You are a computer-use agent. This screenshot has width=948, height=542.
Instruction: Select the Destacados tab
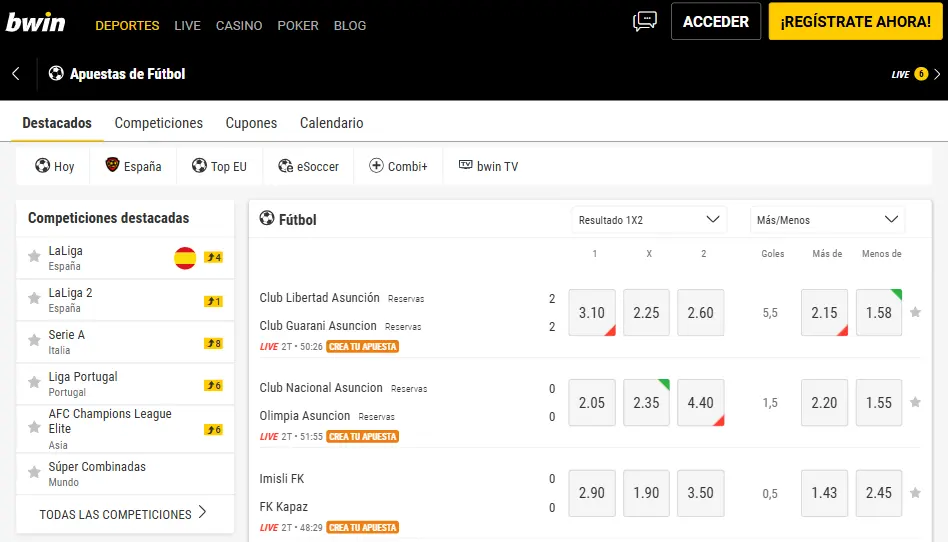click(x=57, y=123)
